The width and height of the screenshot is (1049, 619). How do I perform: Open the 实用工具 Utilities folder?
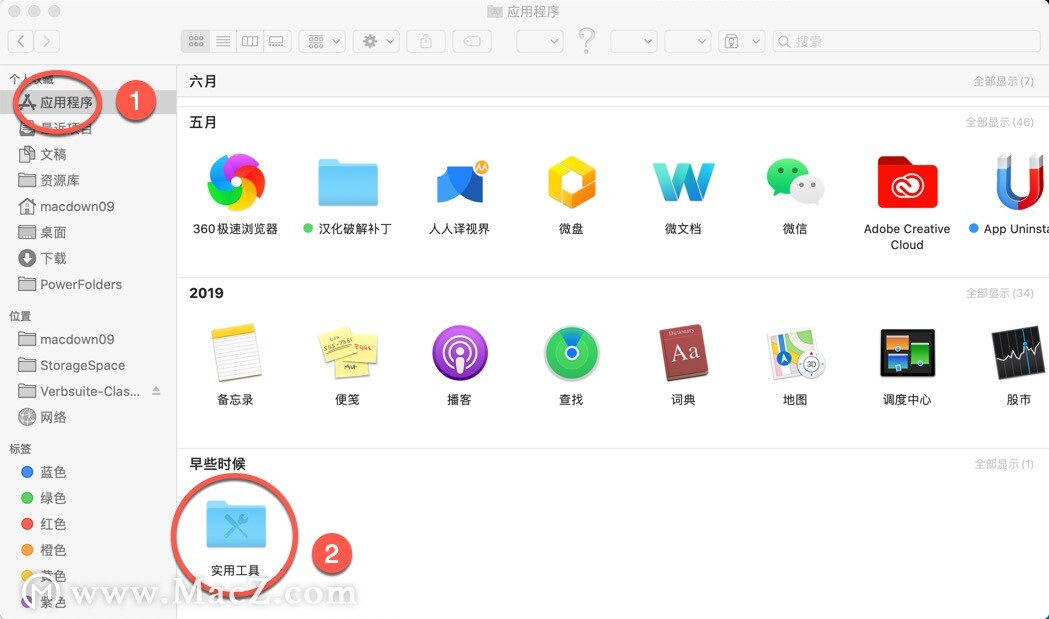[236, 524]
